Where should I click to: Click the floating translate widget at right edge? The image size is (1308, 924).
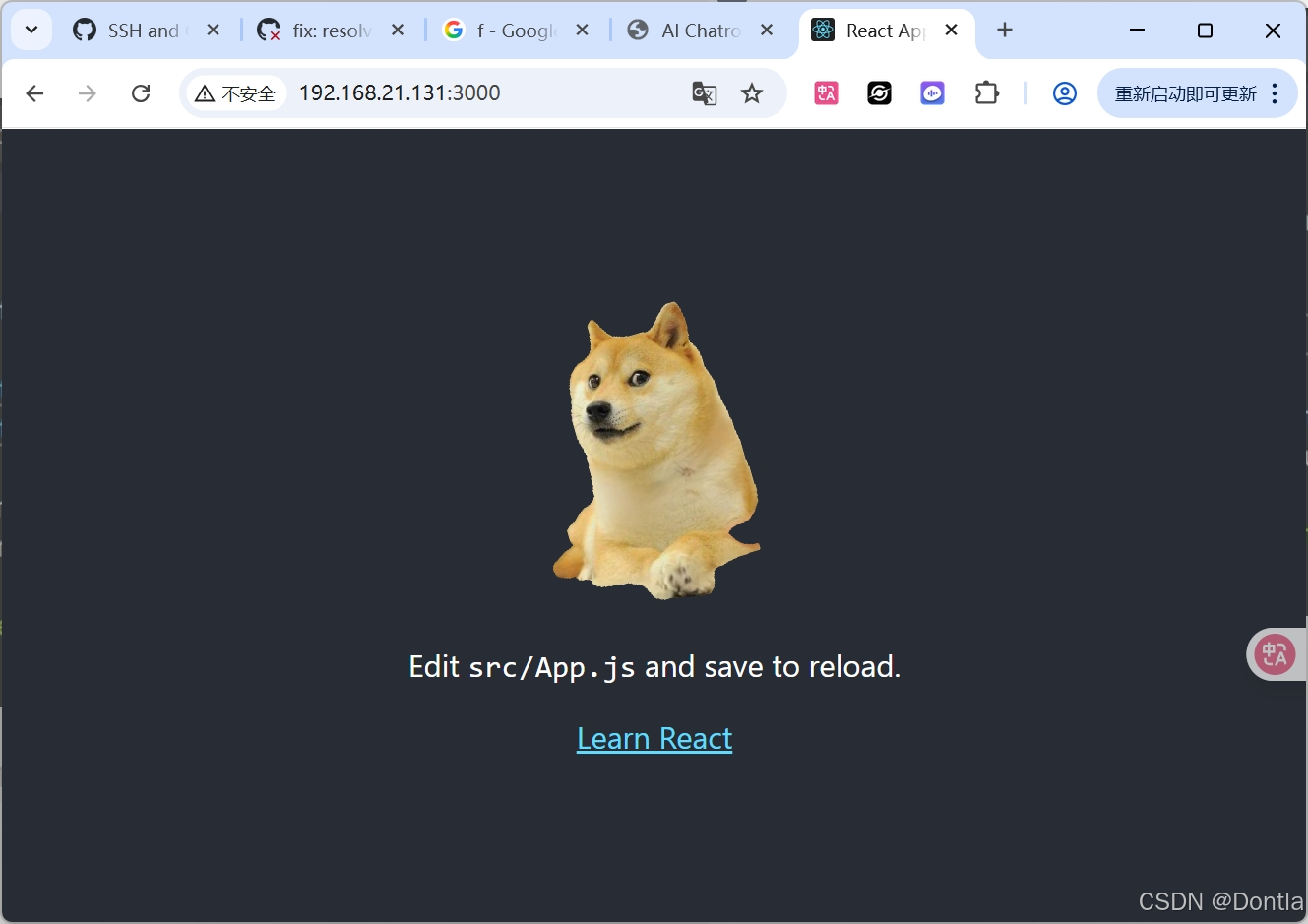click(x=1277, y=654)
